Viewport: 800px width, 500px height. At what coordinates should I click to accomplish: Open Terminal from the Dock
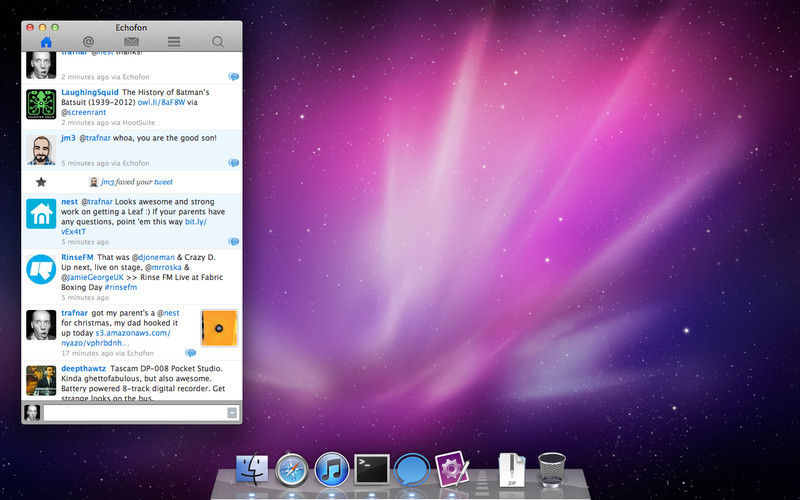coord(372,469)
